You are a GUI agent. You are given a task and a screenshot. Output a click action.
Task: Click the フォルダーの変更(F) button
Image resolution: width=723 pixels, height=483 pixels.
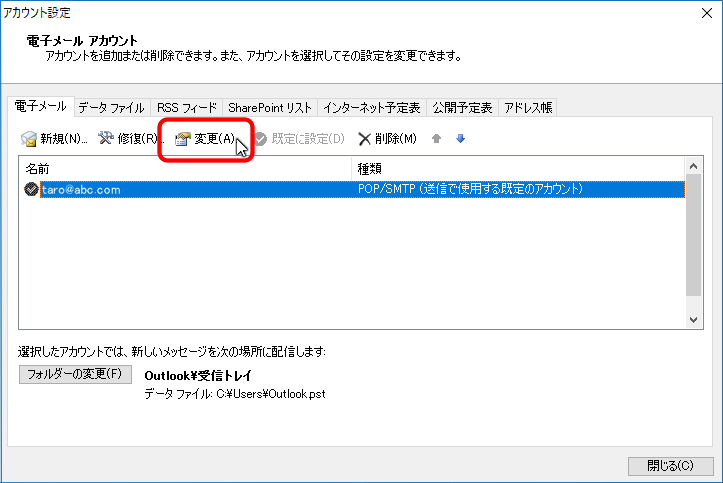coord(75,374)
